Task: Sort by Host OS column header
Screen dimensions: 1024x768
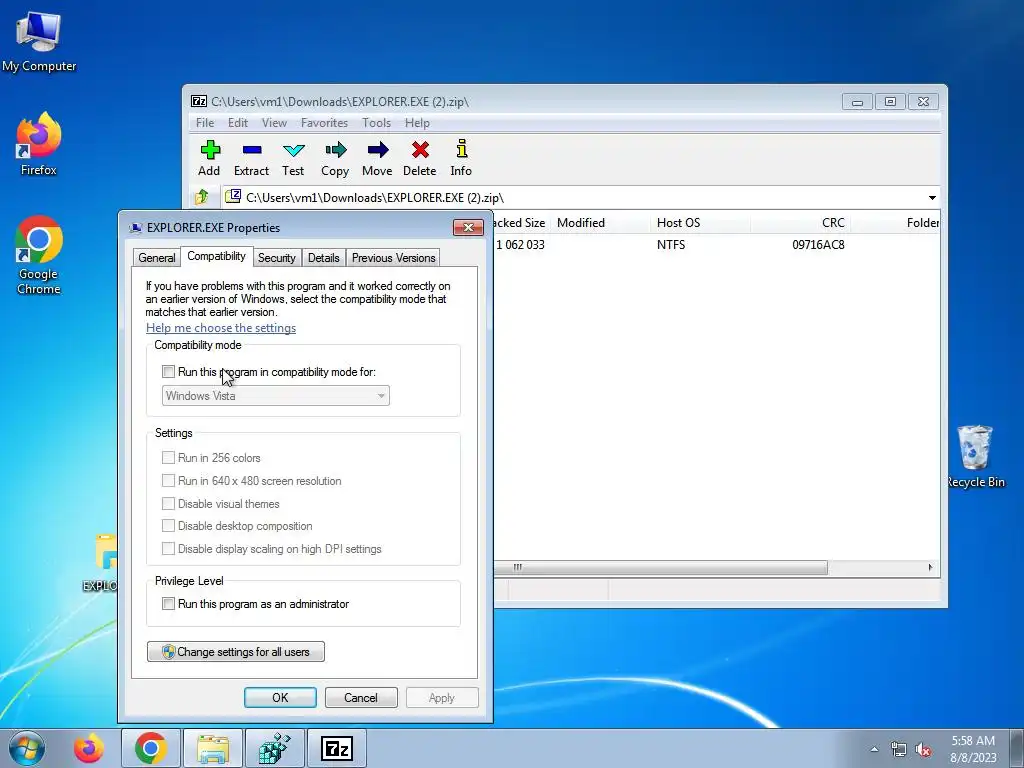Action: [701, 223]
